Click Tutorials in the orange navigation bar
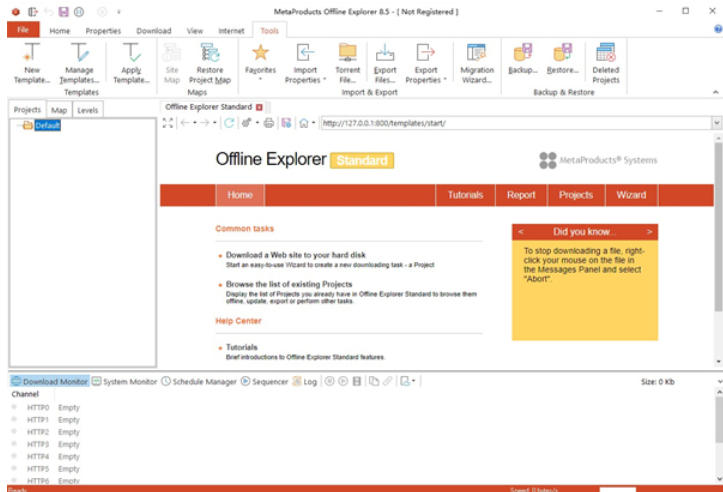Image resolution: width=723 pixels, height=492 pixels. pos(465,195)
